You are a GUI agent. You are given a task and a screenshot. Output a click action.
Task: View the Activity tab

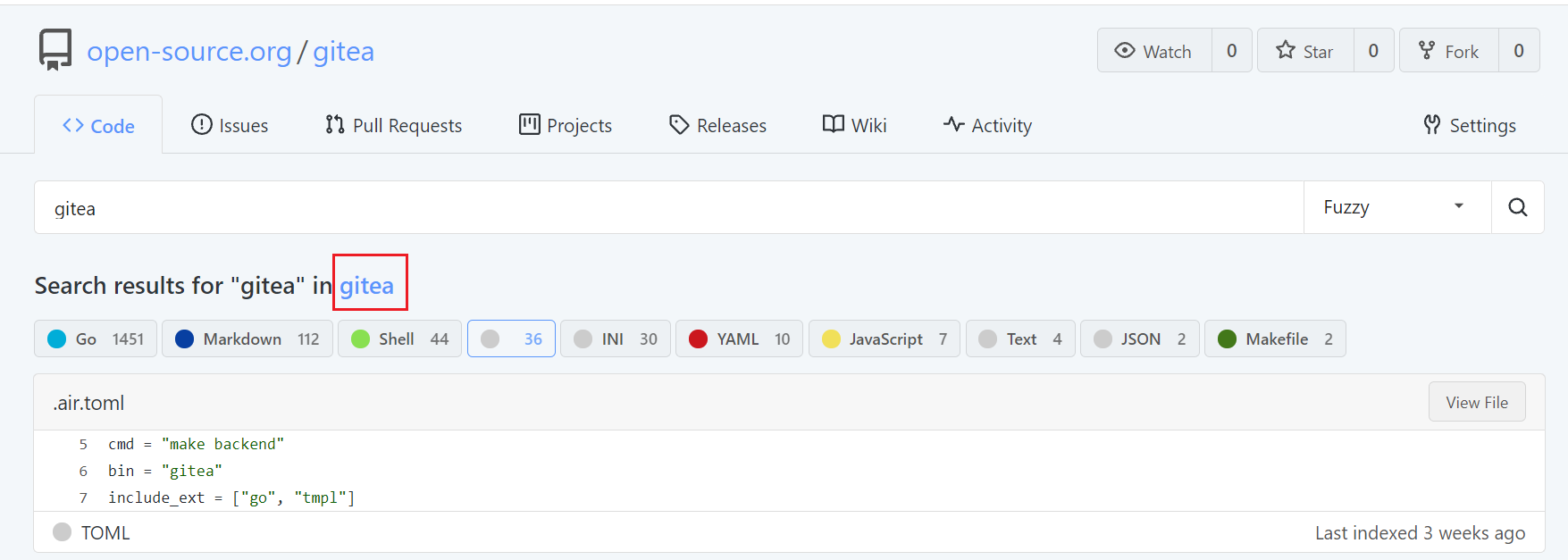click(987, 125)
